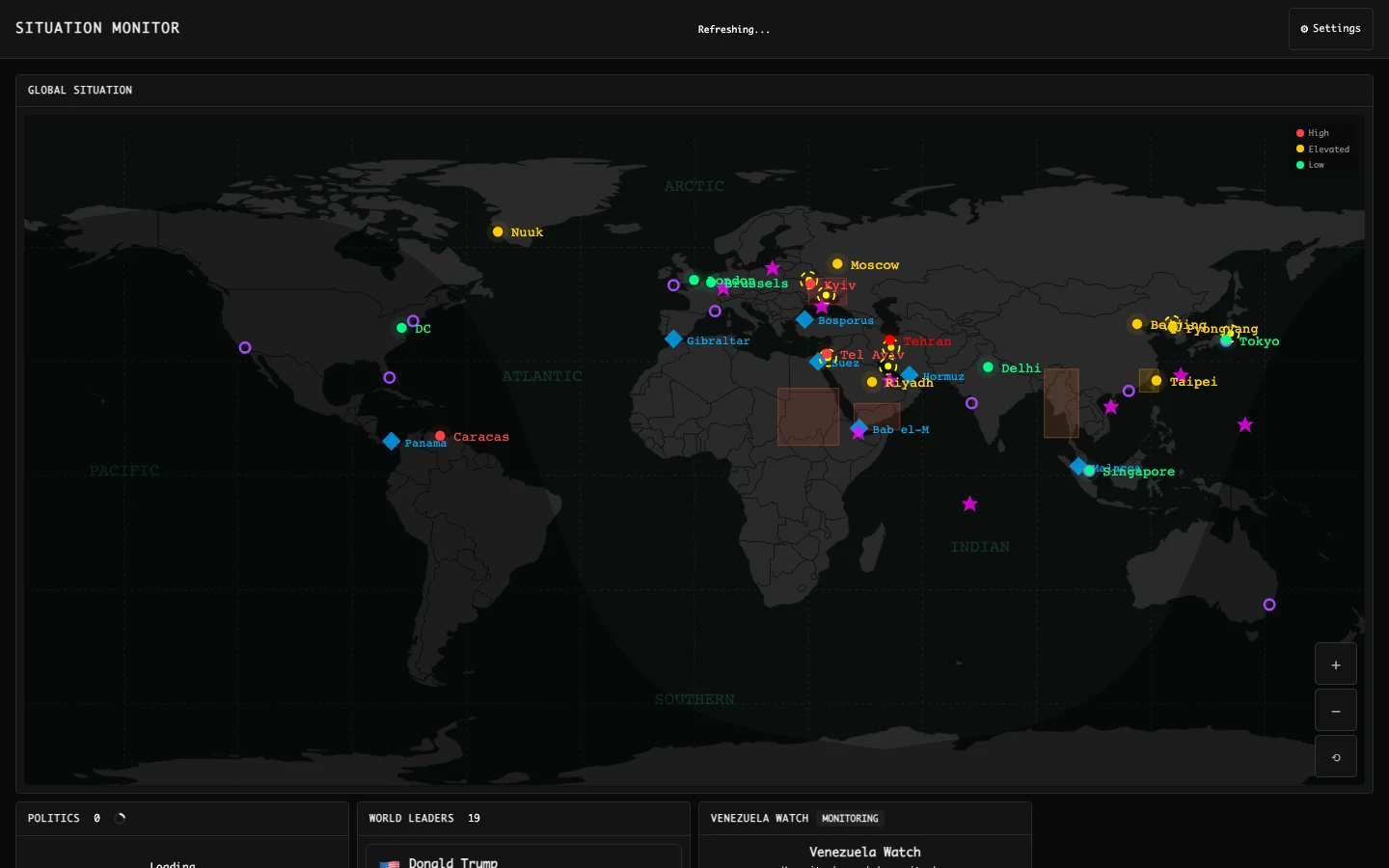The height and width of the screenshot is (868, 1389).
Task: Select the blue Hormuz diamond marker
Action: (x=909, y=375)
